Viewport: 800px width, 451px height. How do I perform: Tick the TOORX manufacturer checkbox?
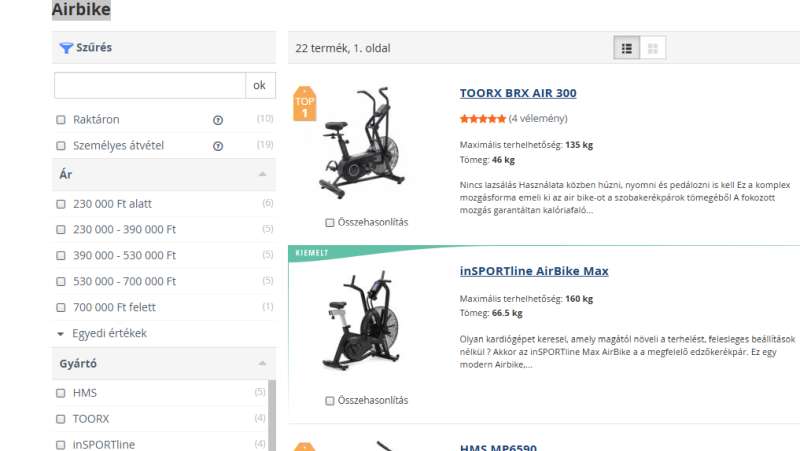[x=61, y=419]
